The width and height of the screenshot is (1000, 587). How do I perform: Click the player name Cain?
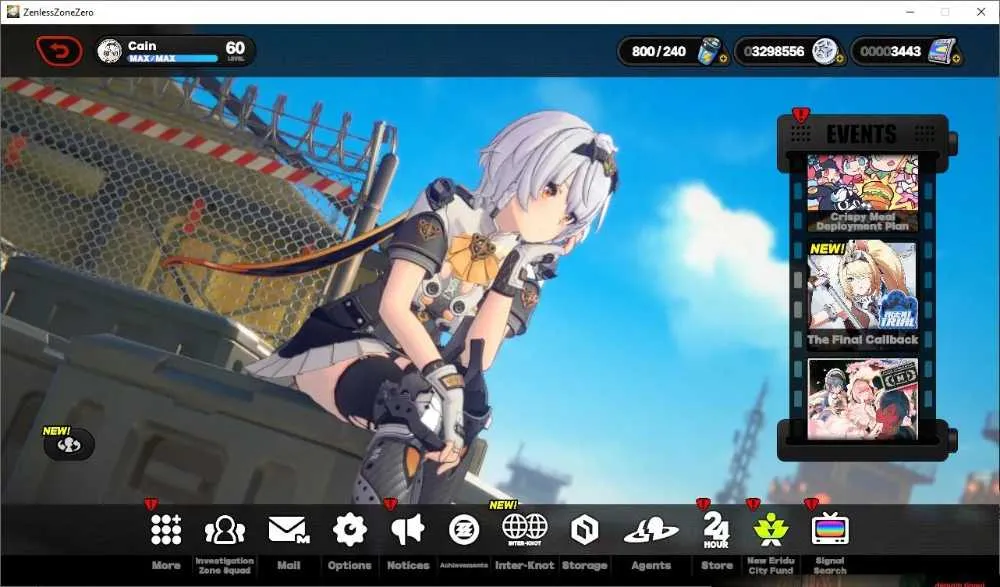pyautogui.click(x=142, y=45)
